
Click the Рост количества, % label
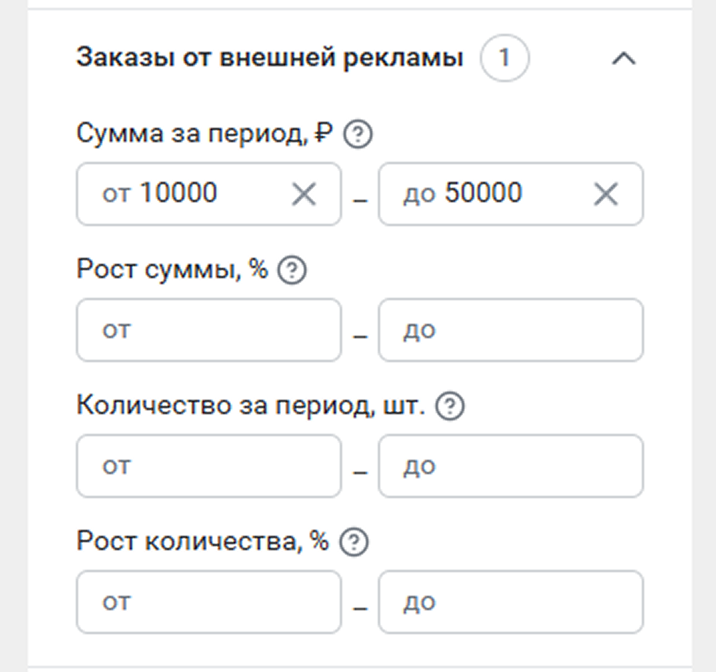tap(202, 541)
